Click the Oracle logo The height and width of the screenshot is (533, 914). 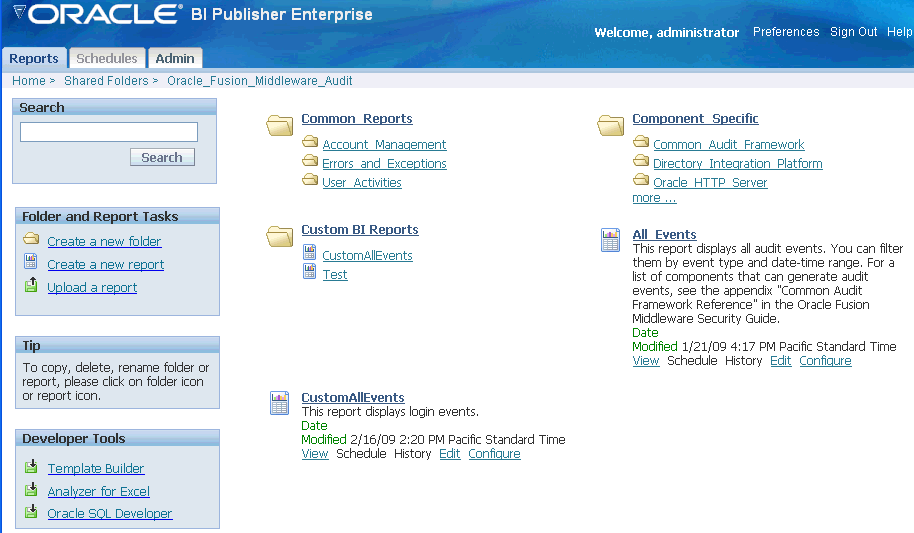tap(105, 14)
